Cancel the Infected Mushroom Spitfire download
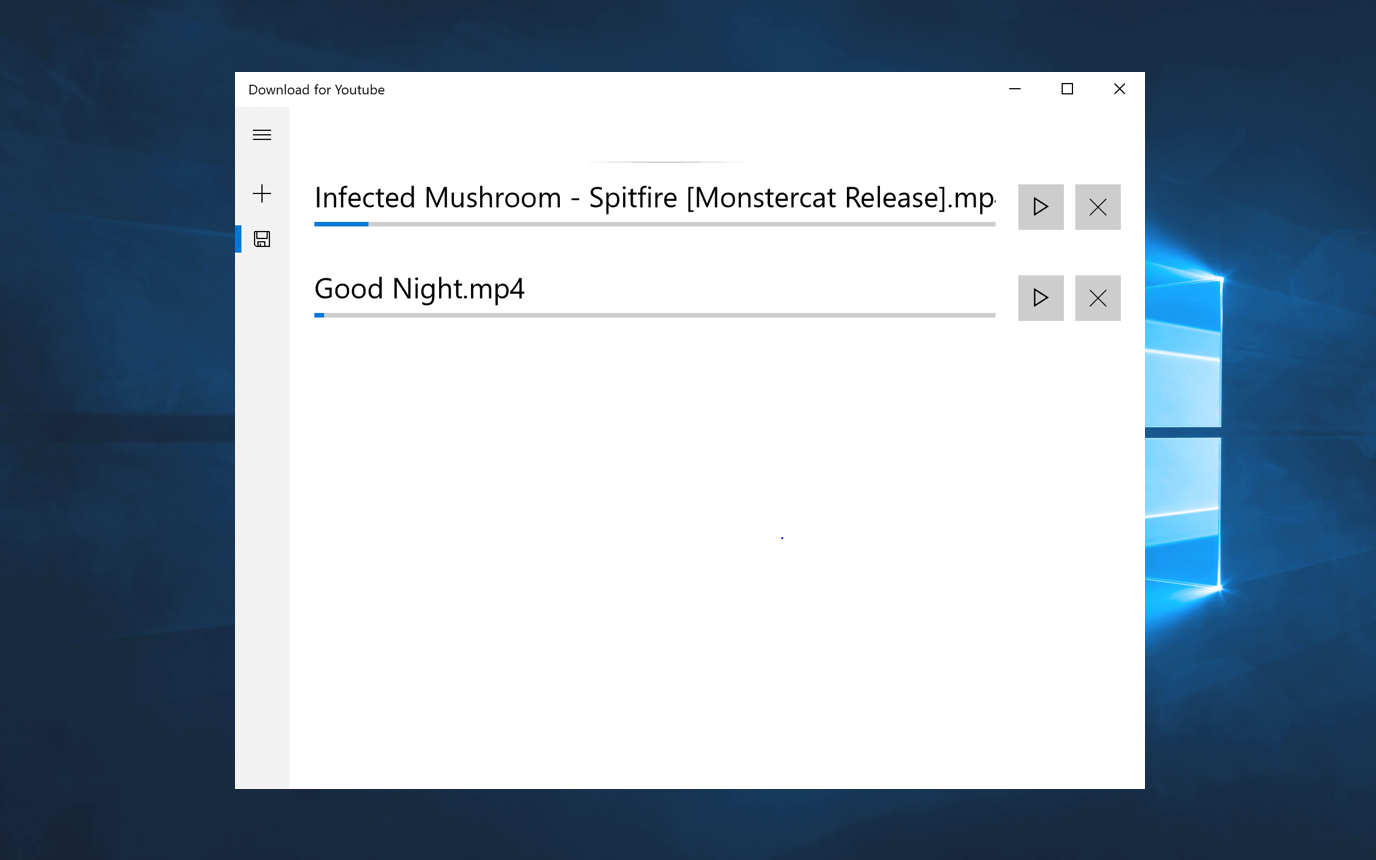Screen dimensions: 1376x860 pos(1098,207)
